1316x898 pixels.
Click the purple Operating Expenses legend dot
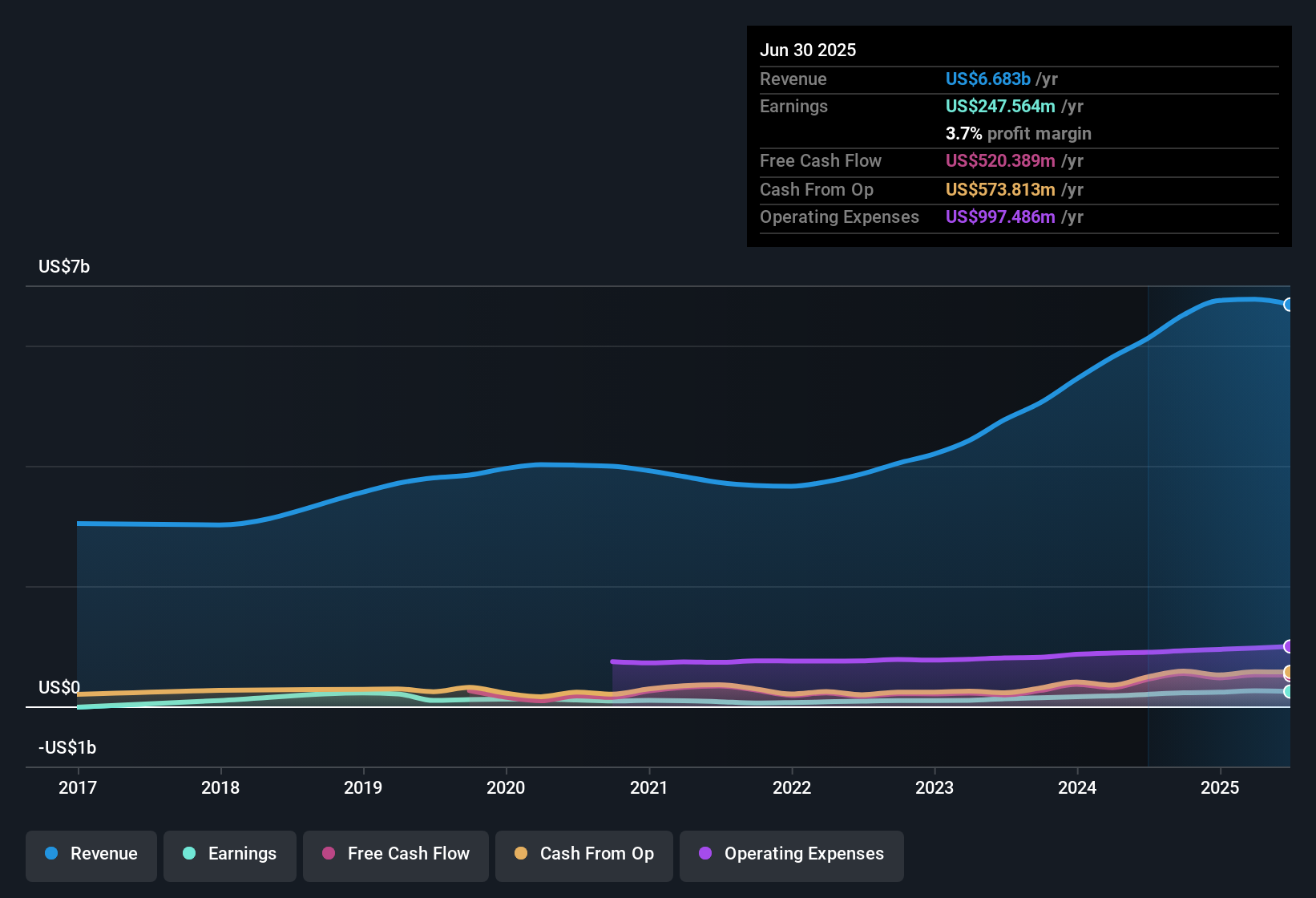(x=704, y=854)
